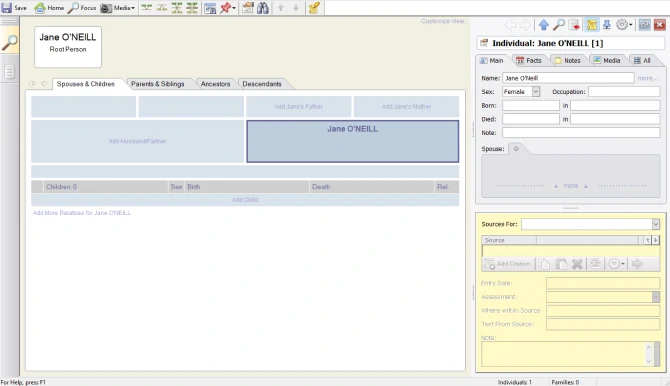Click the back arrow in property panel
Viewport: 670px width, 386px height.
pyautogui.click(x=510, y=25)
